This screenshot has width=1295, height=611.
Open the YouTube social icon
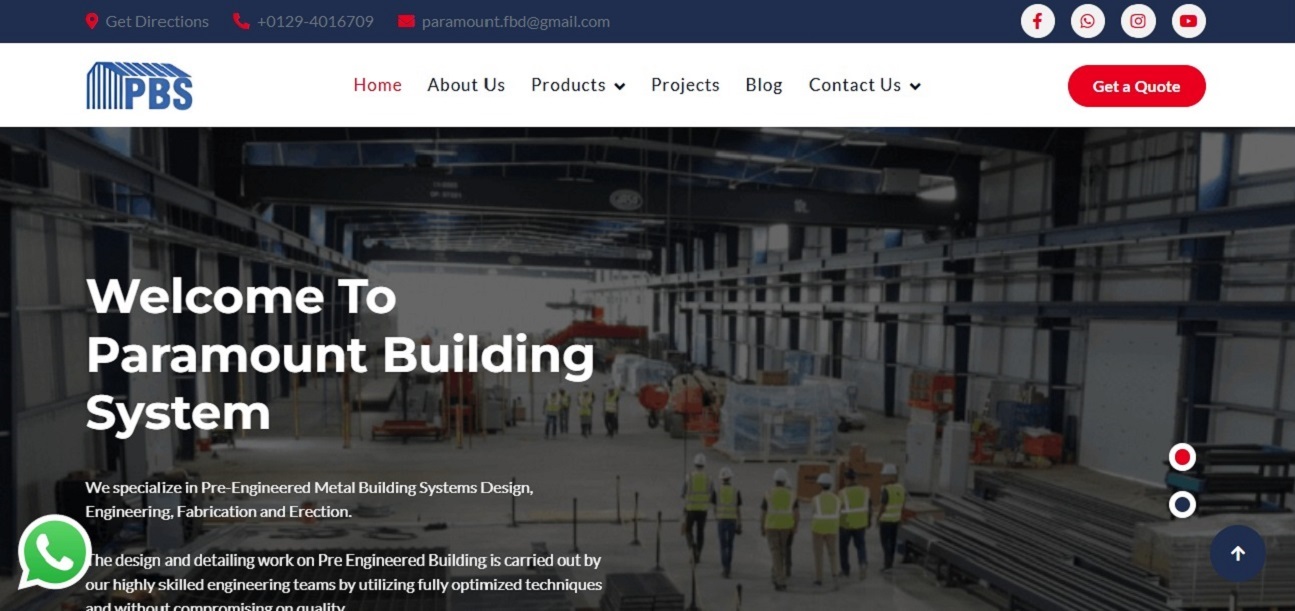1188,21
